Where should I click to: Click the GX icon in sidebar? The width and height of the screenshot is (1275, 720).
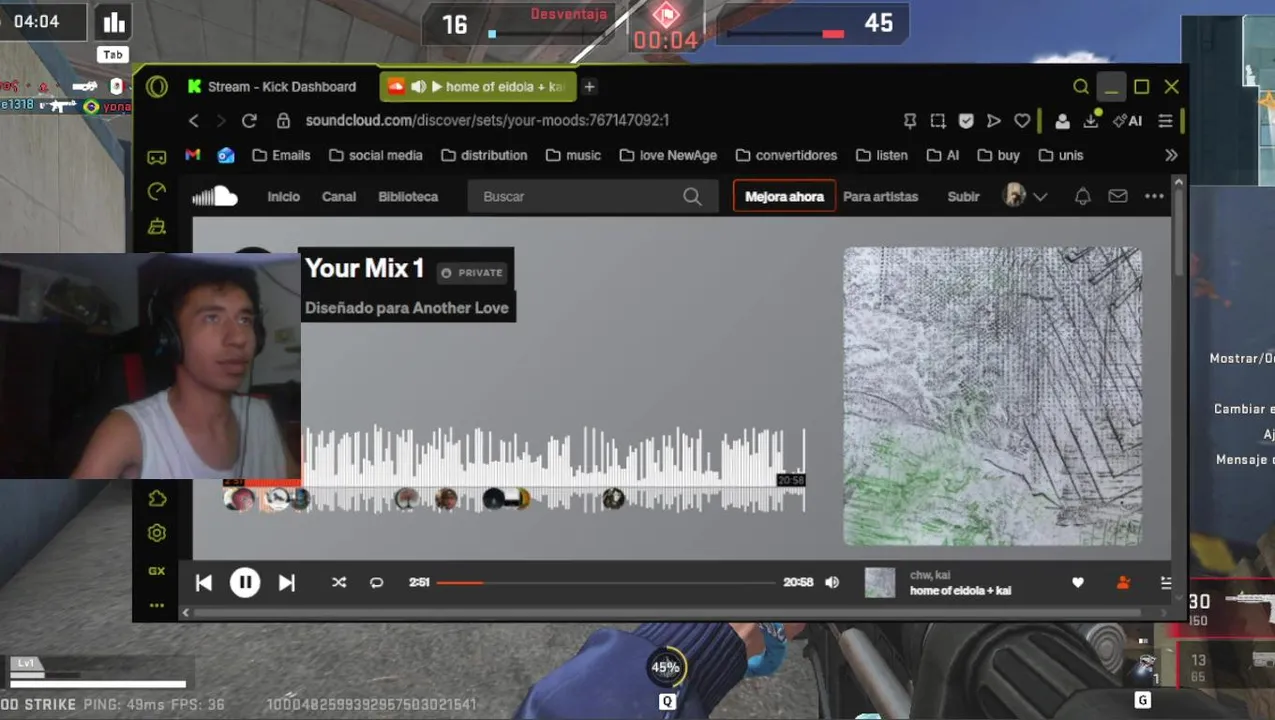pyautogui.click(x=157, y=571)
